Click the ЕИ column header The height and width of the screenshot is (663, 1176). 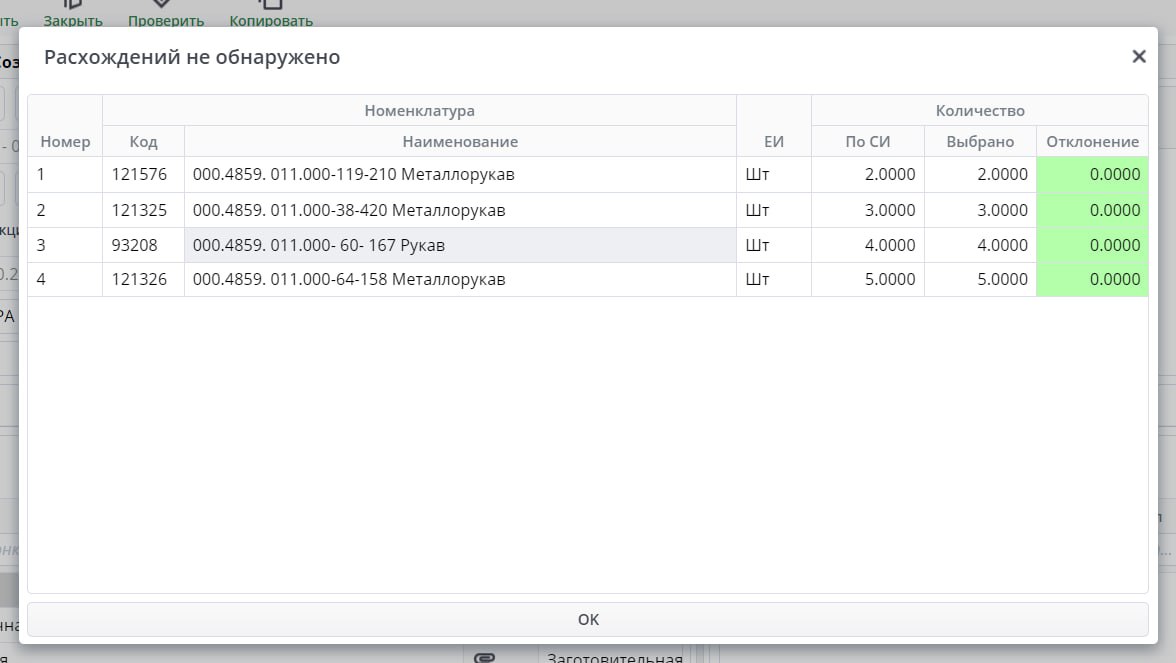coord(773,141)
